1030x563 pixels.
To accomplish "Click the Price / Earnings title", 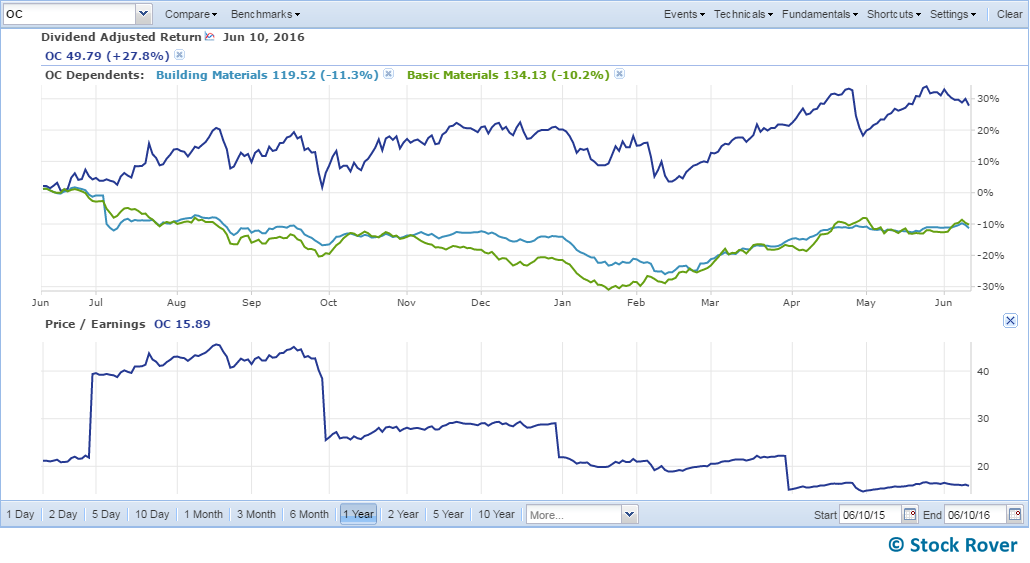I will [95, 324].
